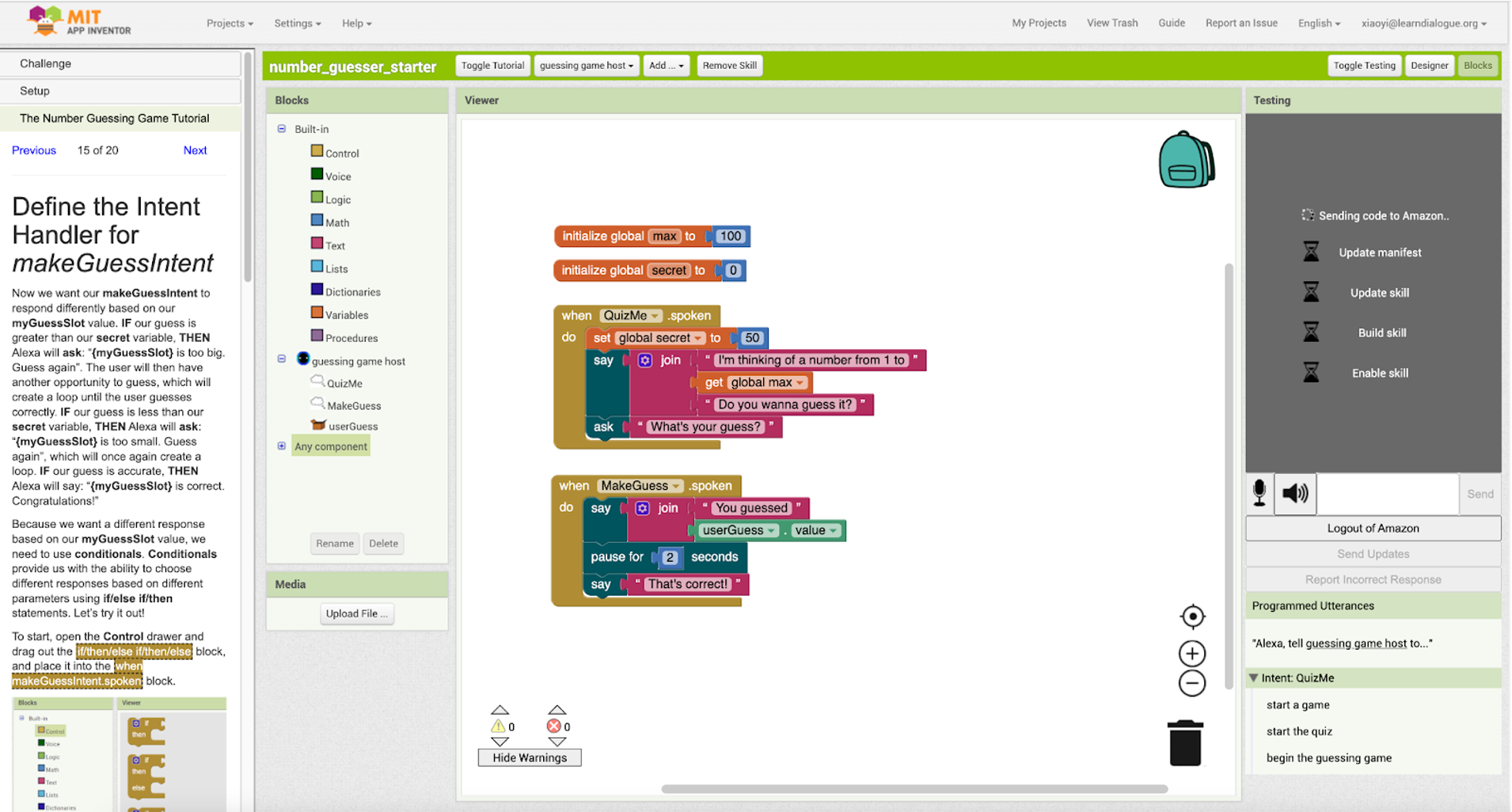Click Logout of Amazon button
The image size is (1512, 812).
[x=1373, y=528]
